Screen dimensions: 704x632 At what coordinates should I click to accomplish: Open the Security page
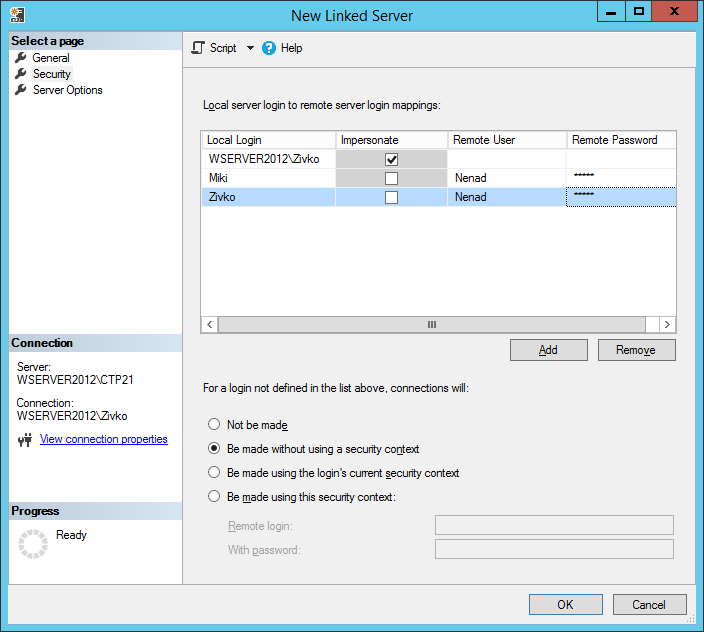coord(52,74)
